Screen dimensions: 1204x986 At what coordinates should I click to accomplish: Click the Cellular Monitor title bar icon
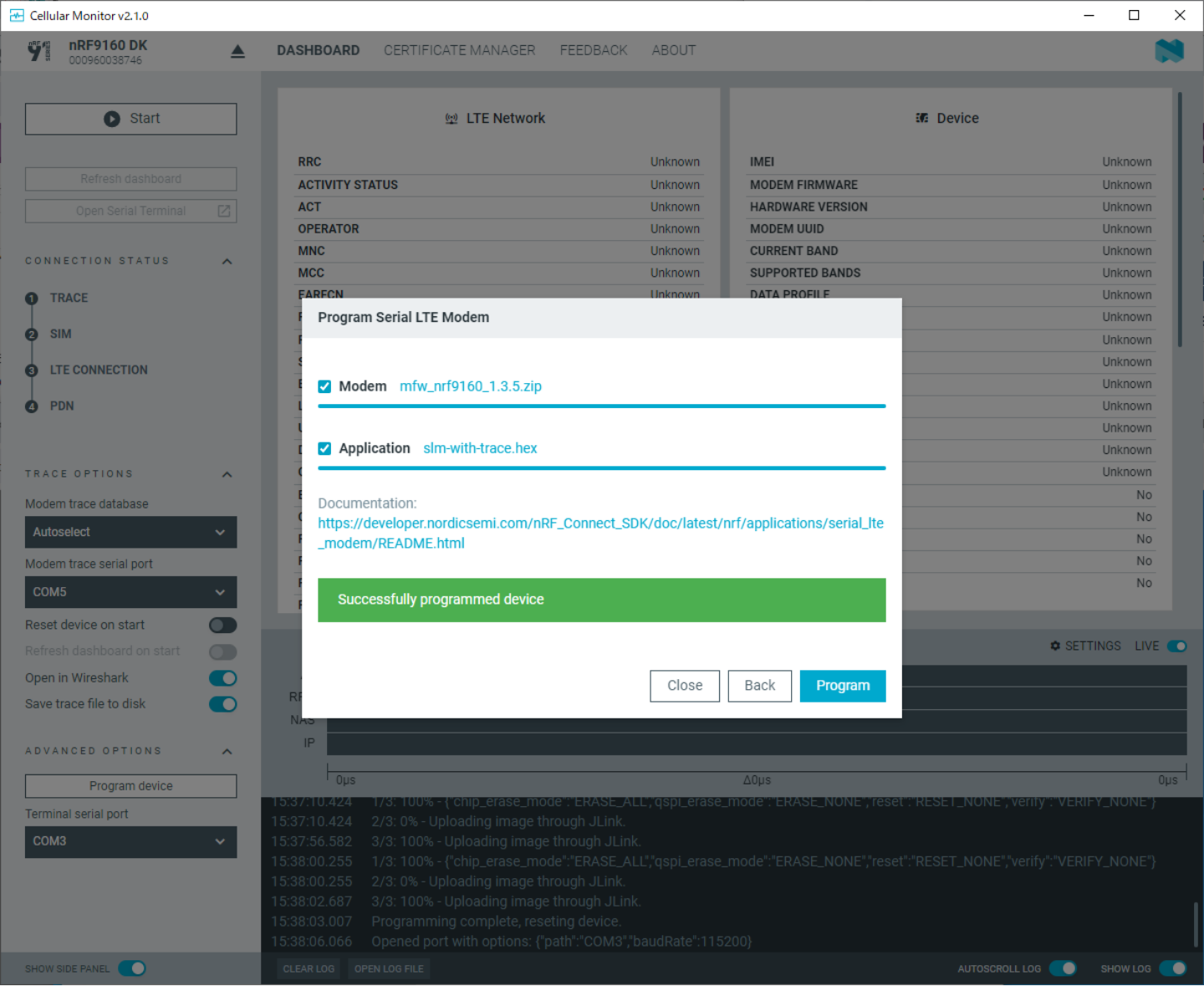(16, 15)
